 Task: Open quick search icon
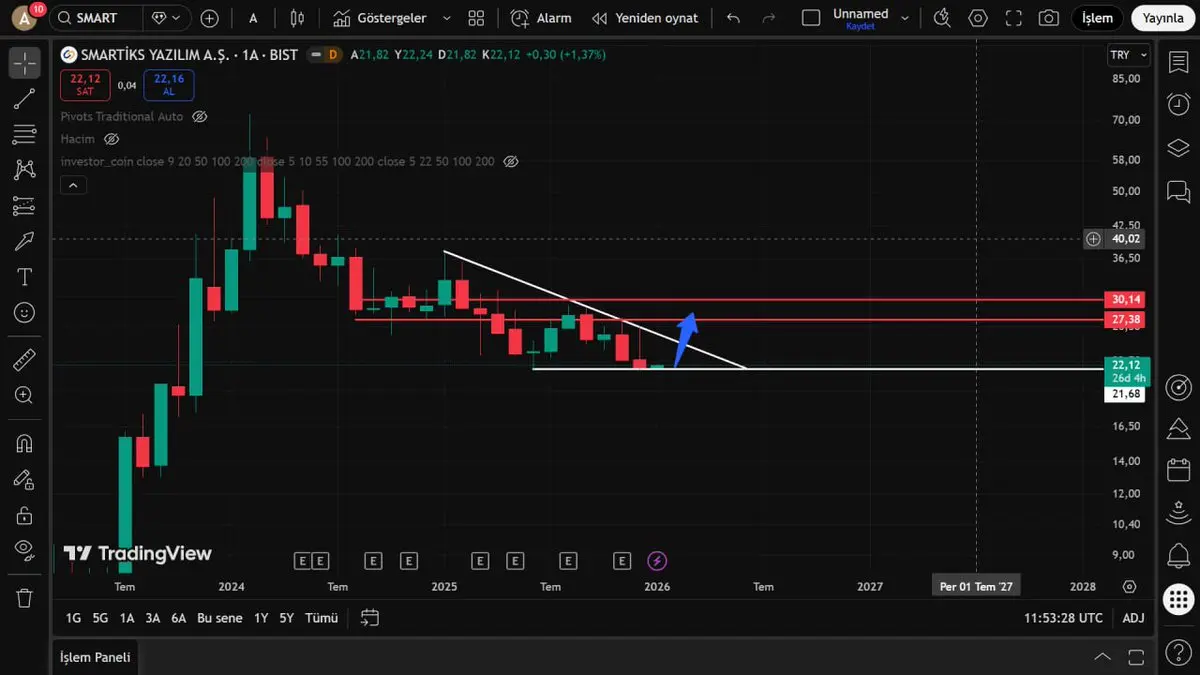tap(942, 18)
